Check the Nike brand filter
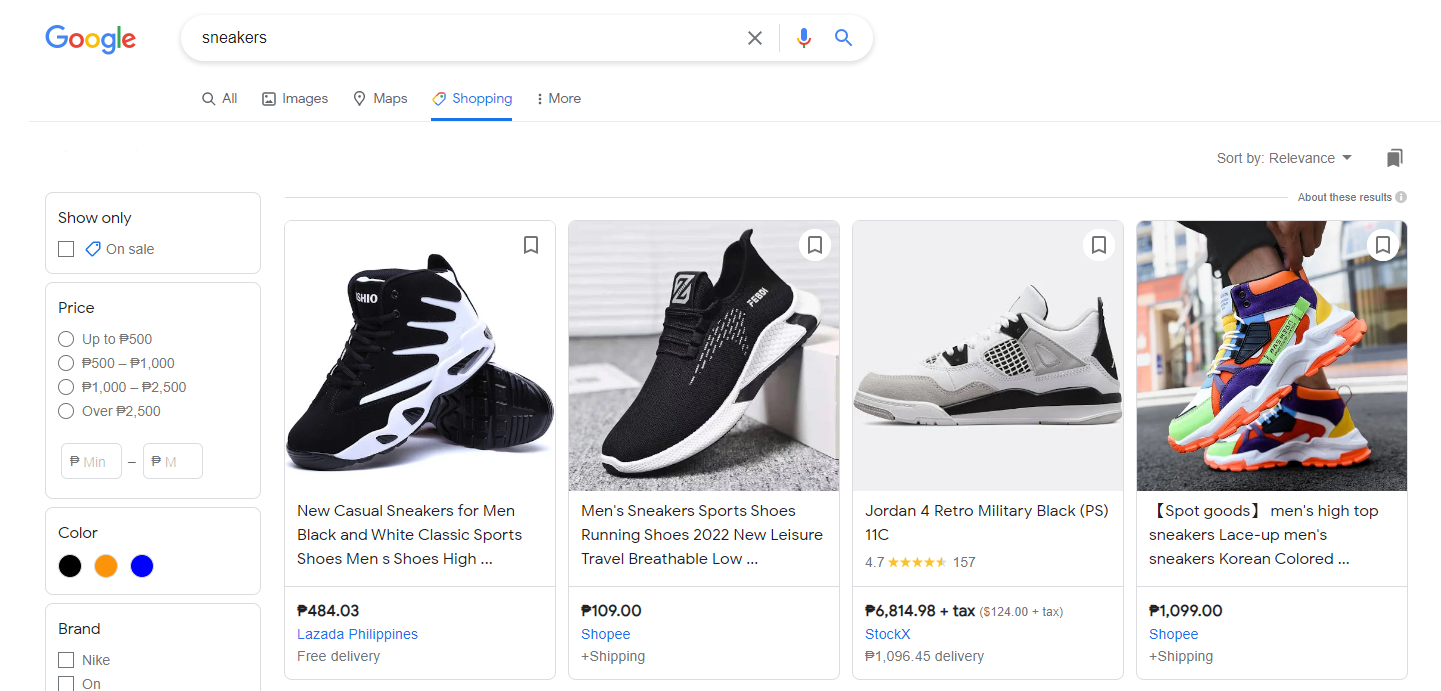Viewport: 1441px width, 691px height. (66, 659)
